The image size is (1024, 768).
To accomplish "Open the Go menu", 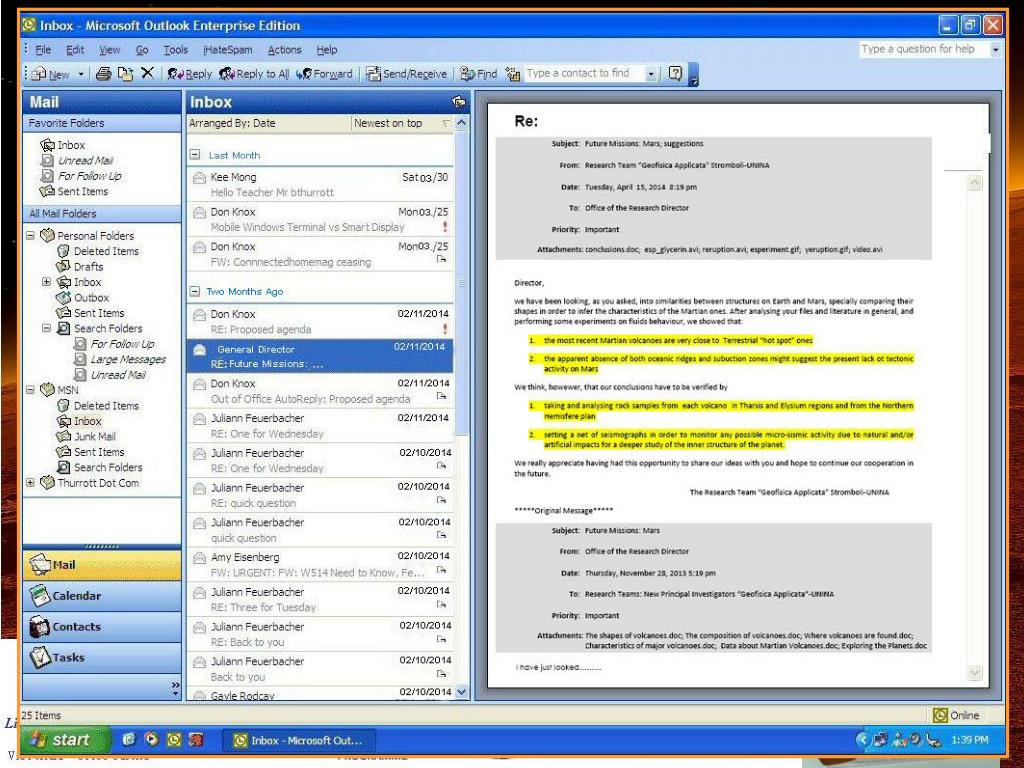I will pyautogui.click(x=142, y=50).
